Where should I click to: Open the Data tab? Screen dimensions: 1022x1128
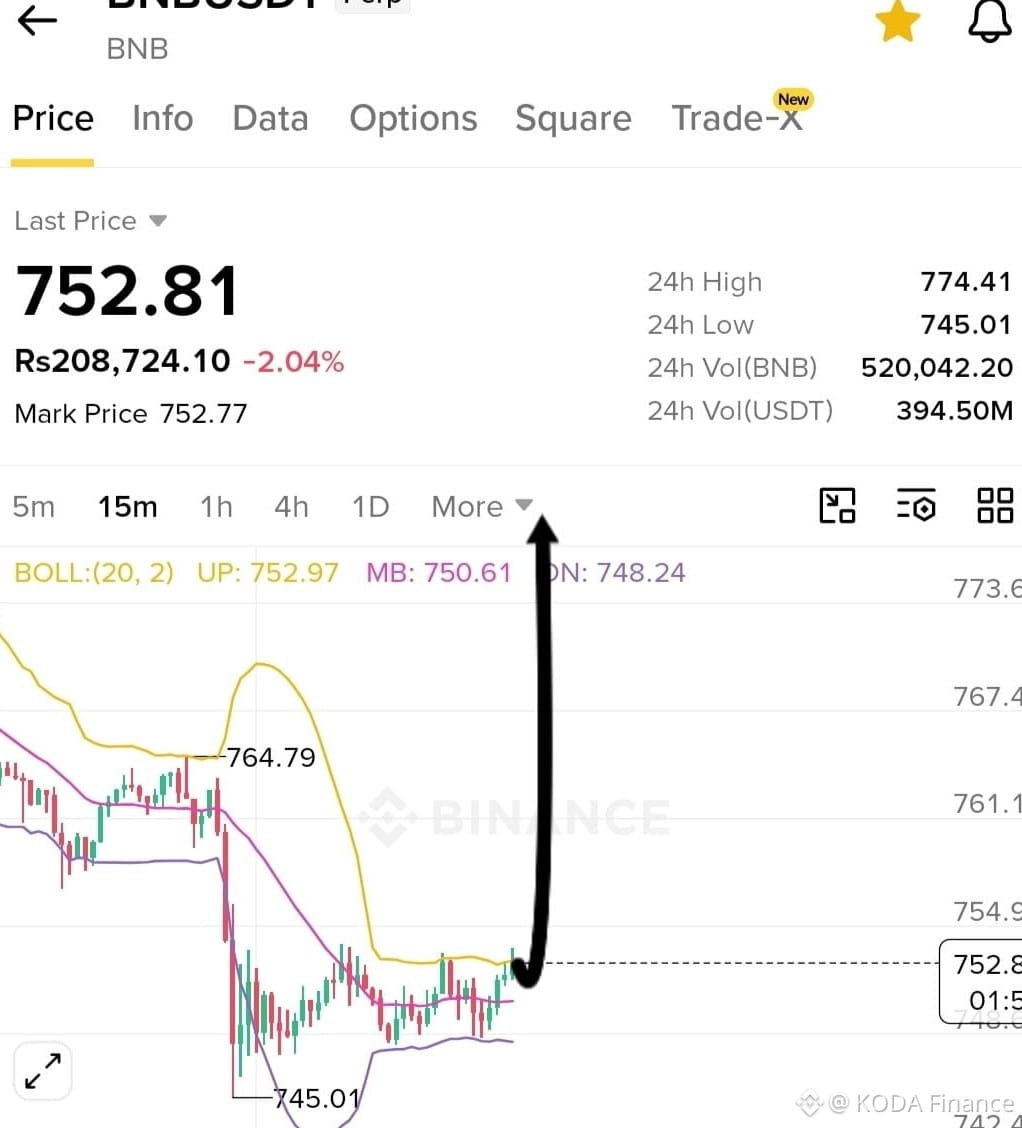270,119
